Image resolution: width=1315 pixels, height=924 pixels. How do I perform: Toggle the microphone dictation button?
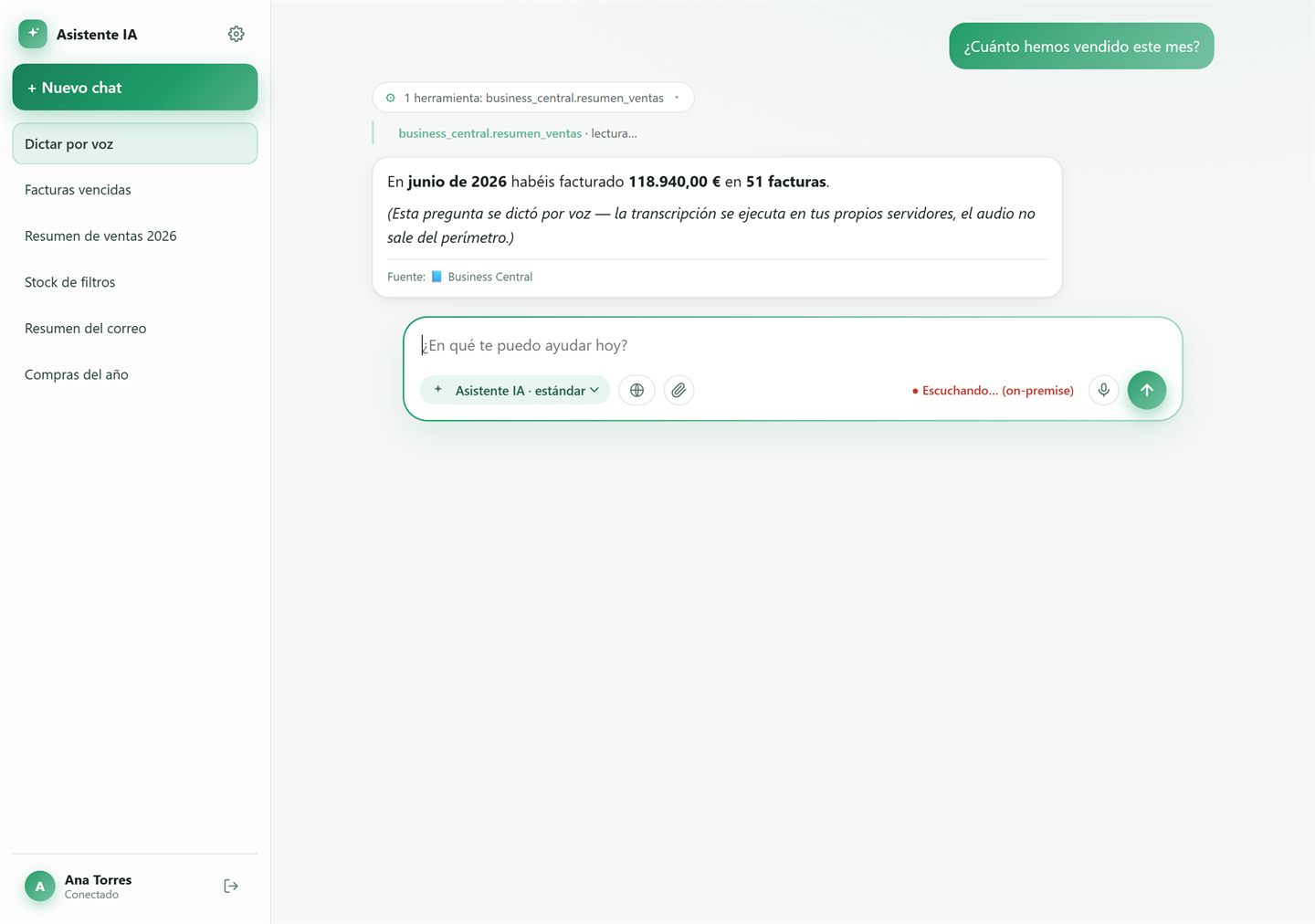(x=1103, y=390)
